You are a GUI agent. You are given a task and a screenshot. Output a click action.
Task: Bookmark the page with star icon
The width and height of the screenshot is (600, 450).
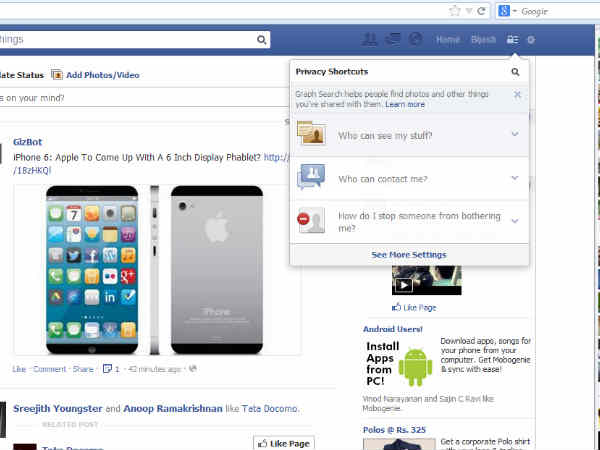[x=455, y=10]
